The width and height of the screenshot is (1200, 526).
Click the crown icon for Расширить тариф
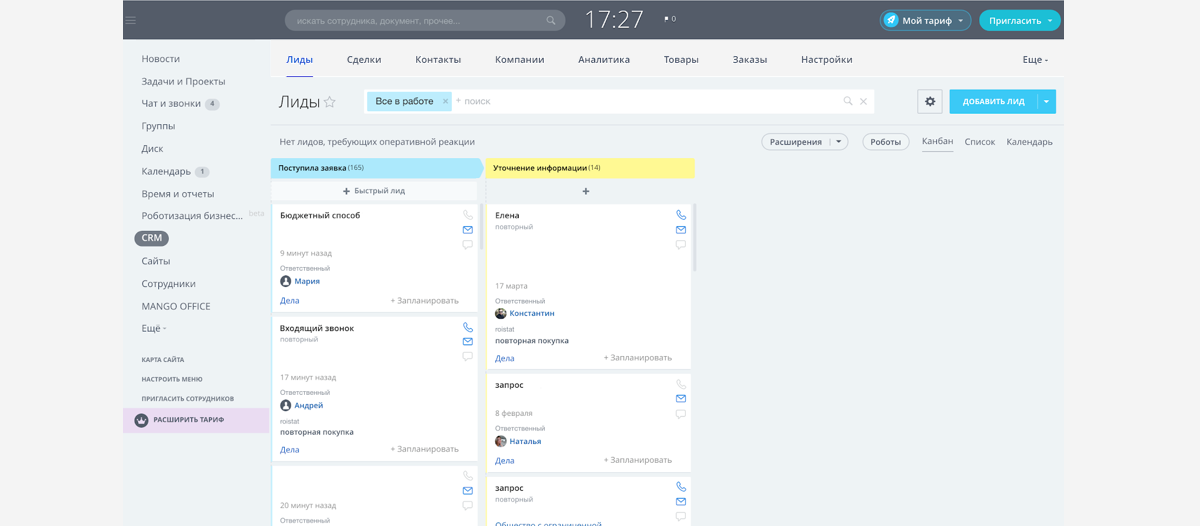(141, 420)
